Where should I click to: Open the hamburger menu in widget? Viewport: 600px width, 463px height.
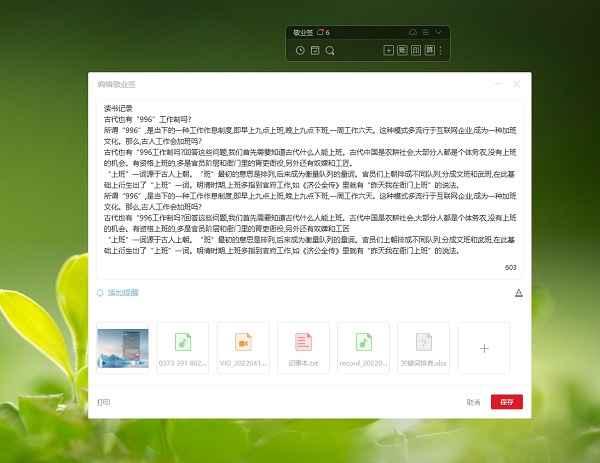click(425, 32)
